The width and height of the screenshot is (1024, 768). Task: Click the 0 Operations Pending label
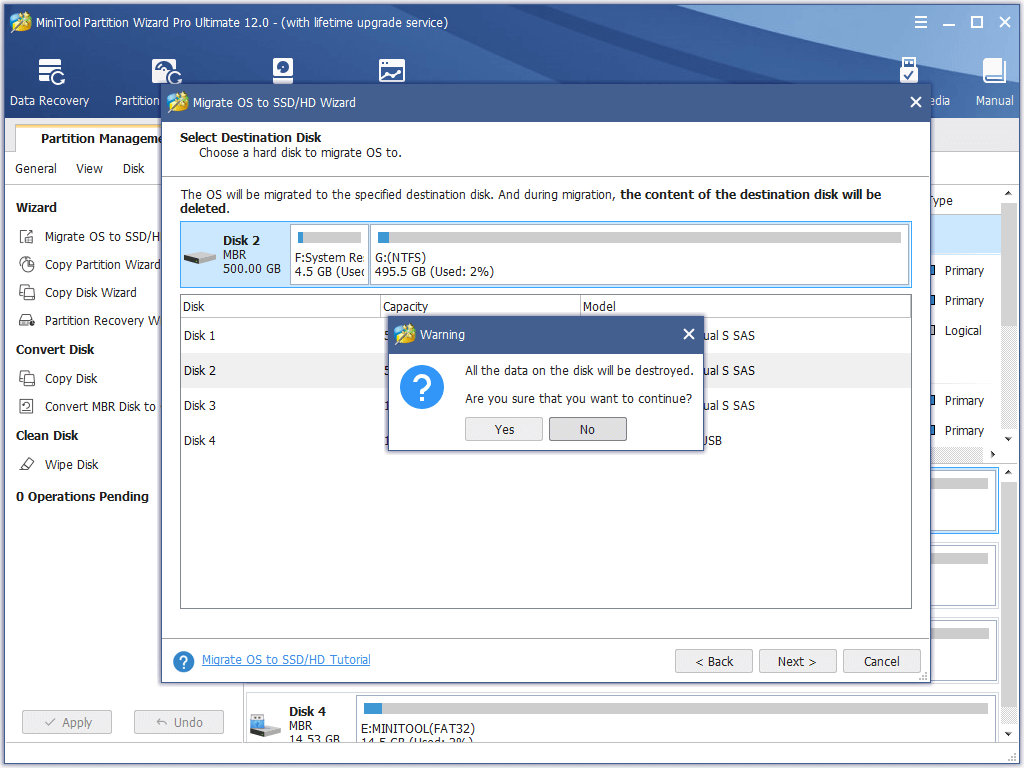click(x=82, y=496)
